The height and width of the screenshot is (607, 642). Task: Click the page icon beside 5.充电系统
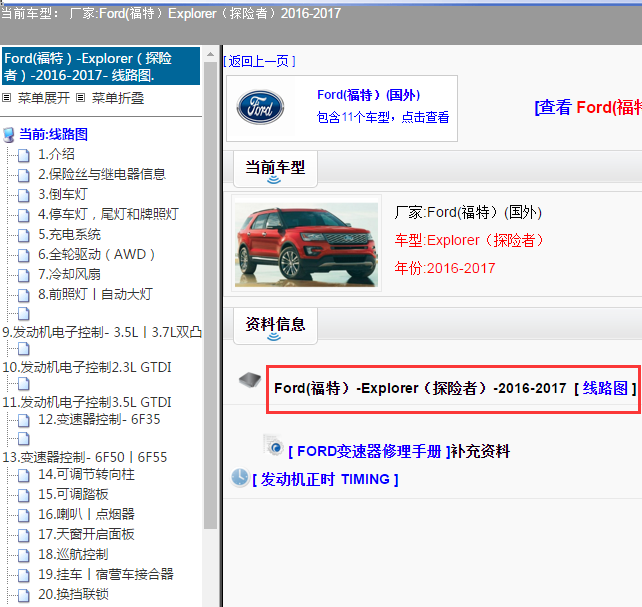pyautogui.click(x=24, y=235)
